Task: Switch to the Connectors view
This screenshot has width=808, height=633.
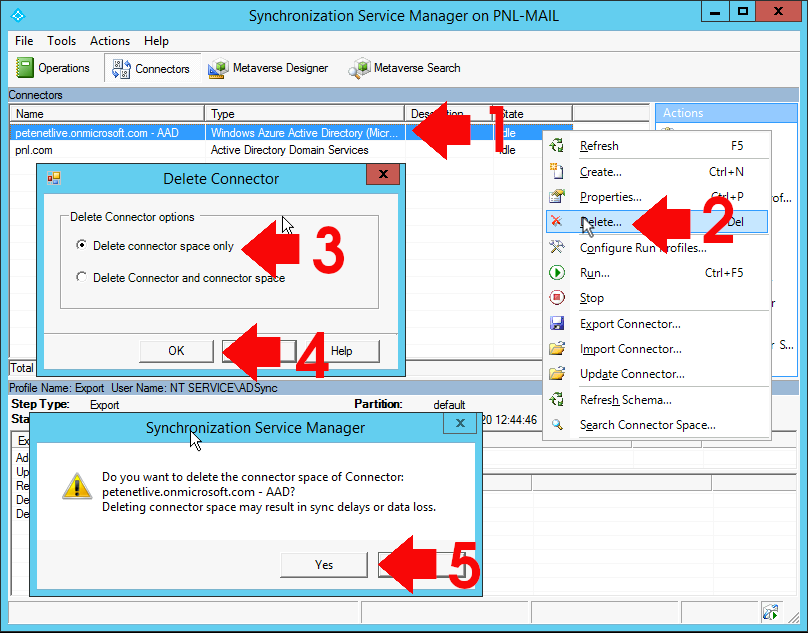Action: 152,69
